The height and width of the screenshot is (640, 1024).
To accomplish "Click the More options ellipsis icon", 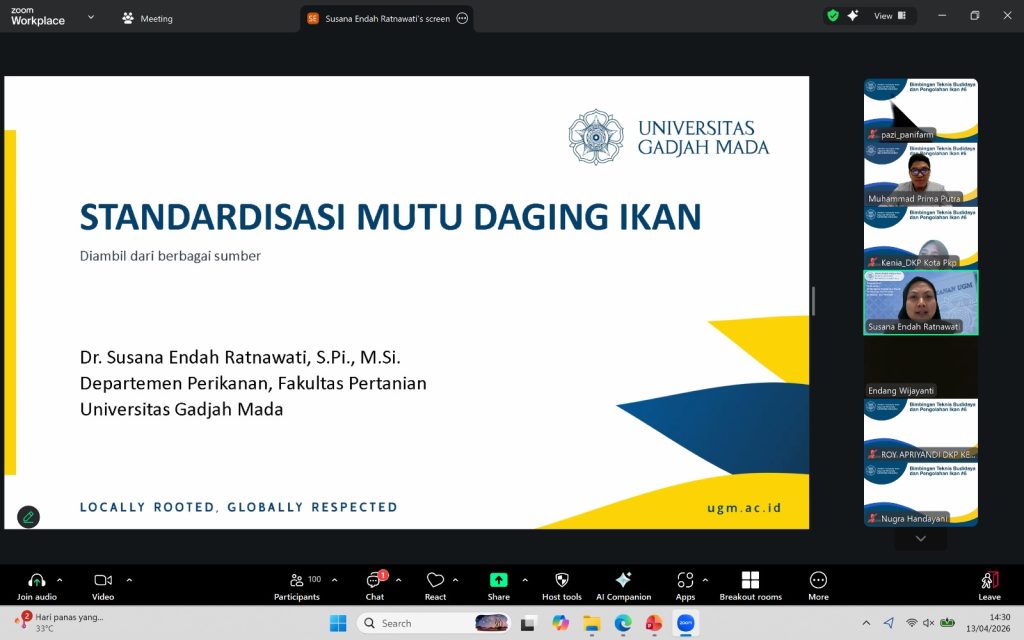I will tap(818, 581).
